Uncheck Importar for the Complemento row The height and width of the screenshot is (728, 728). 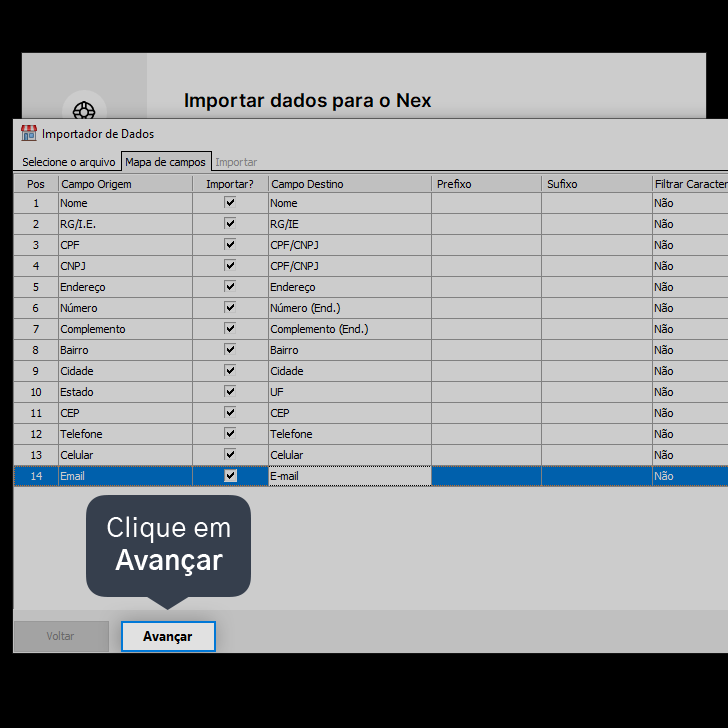230,328
